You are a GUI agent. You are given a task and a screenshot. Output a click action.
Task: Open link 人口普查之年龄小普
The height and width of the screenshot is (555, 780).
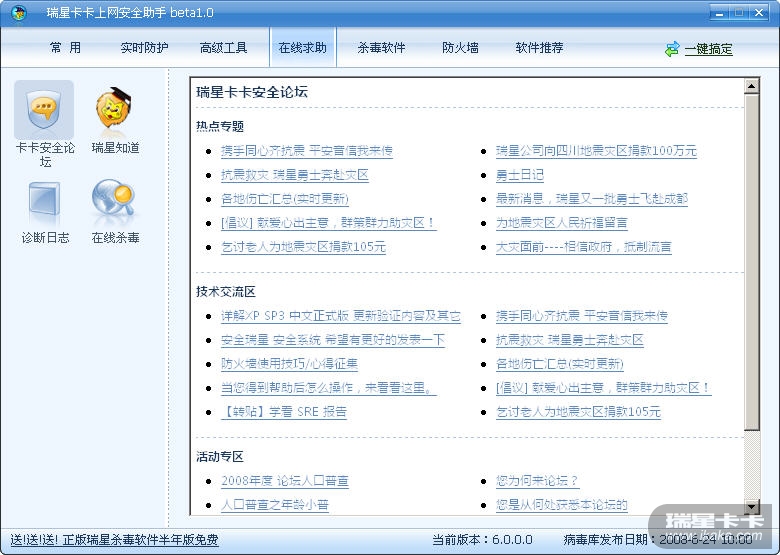275,505
